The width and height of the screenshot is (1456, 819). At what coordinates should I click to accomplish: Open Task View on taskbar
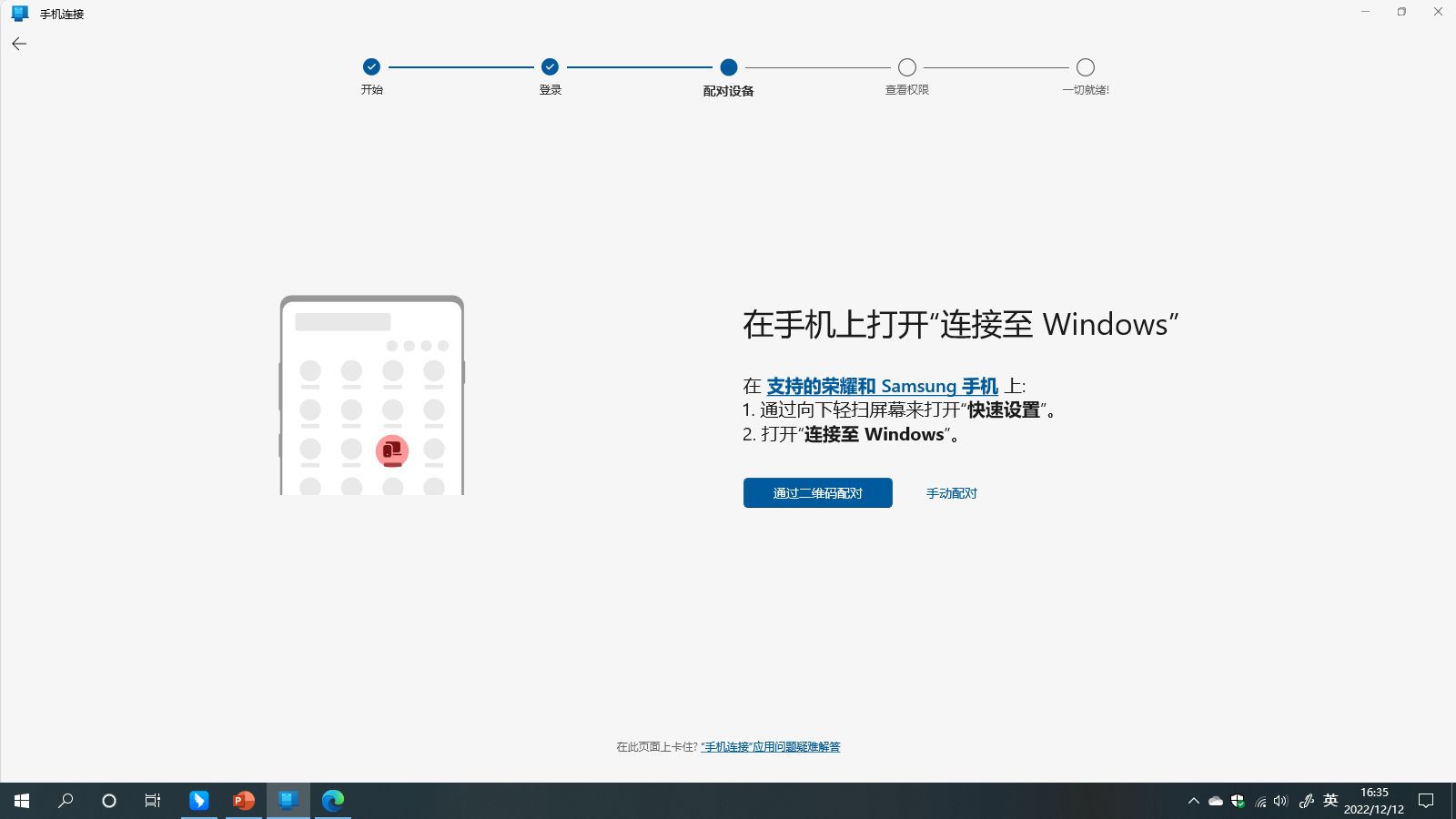click(153, 801)
